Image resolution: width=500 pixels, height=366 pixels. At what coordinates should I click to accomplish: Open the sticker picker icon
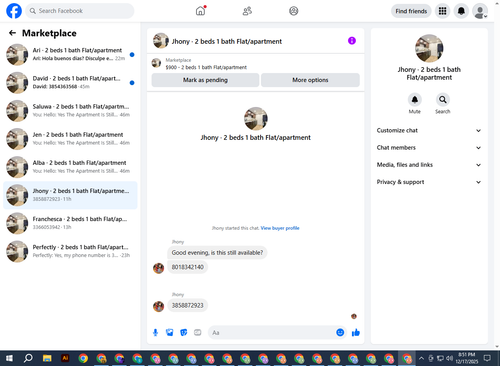184,332
